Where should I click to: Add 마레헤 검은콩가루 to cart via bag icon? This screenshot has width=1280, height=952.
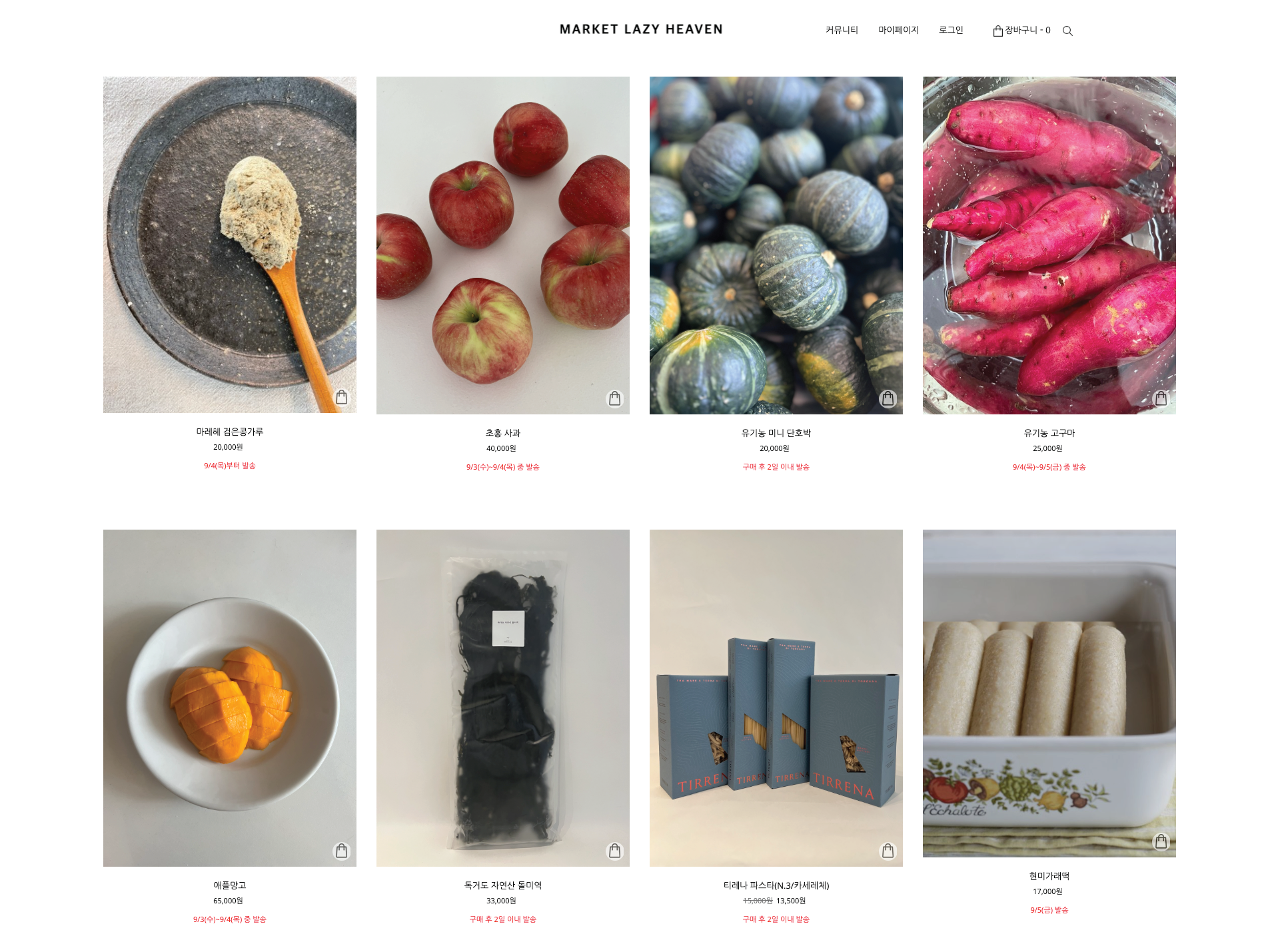342,397
